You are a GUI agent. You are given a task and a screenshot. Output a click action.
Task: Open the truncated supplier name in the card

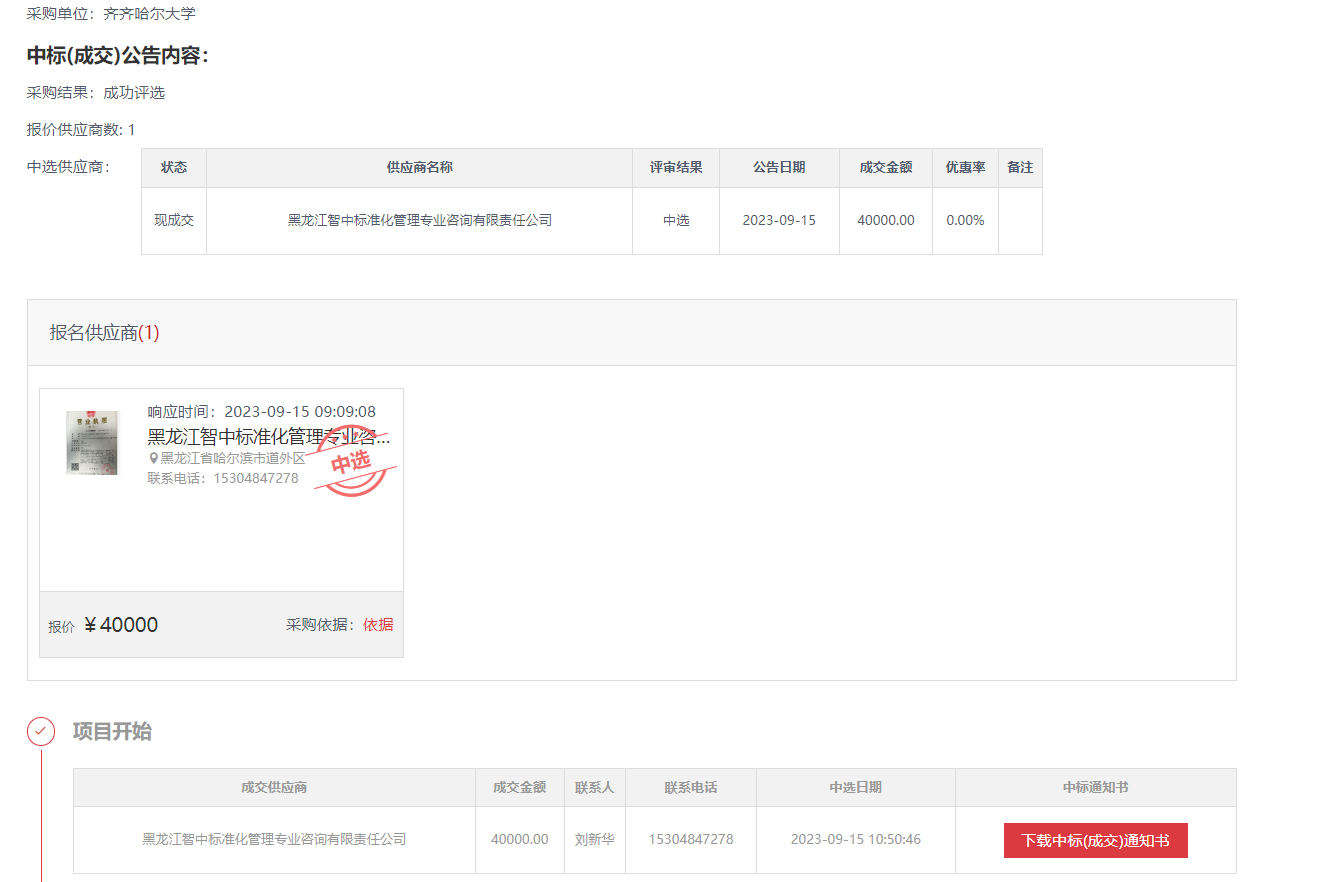click(x=268, y=436)
